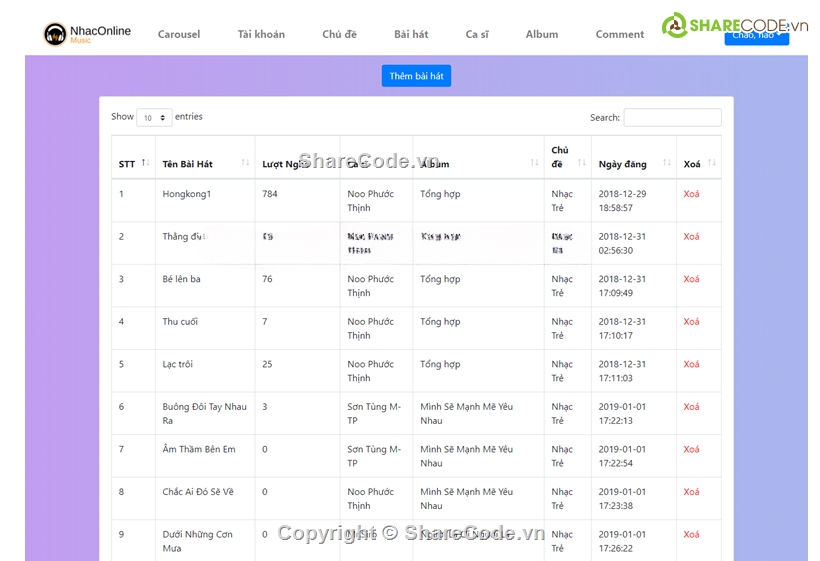
Task: Delete Hongkong1 song via Xoá link
Action: coord(691,194)
